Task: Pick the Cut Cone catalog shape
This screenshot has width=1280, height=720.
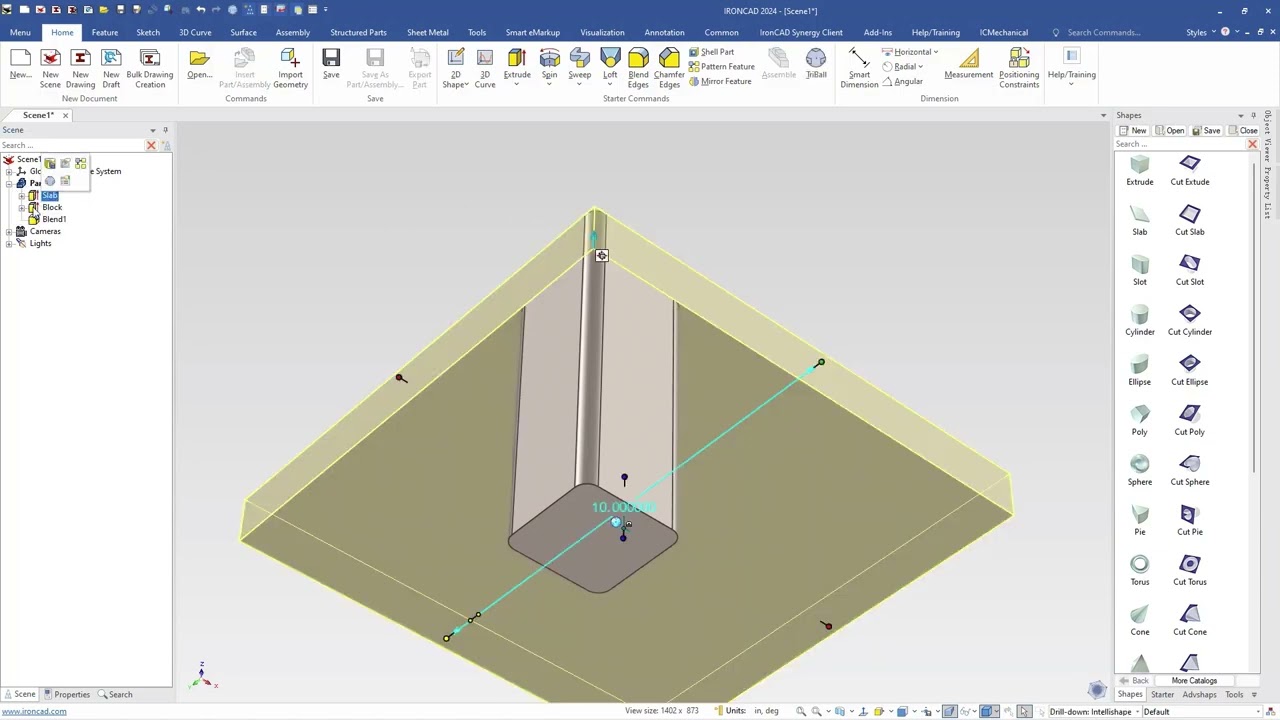Action: 1190,621
